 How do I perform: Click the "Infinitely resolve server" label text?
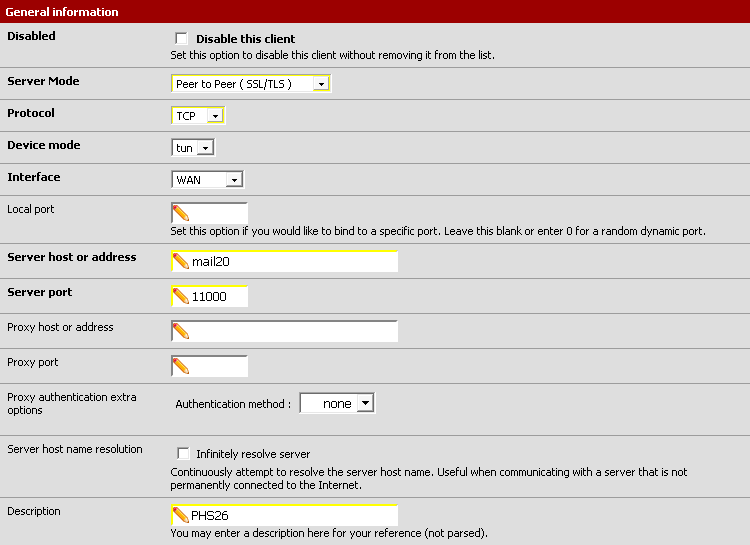coord(253,454)
